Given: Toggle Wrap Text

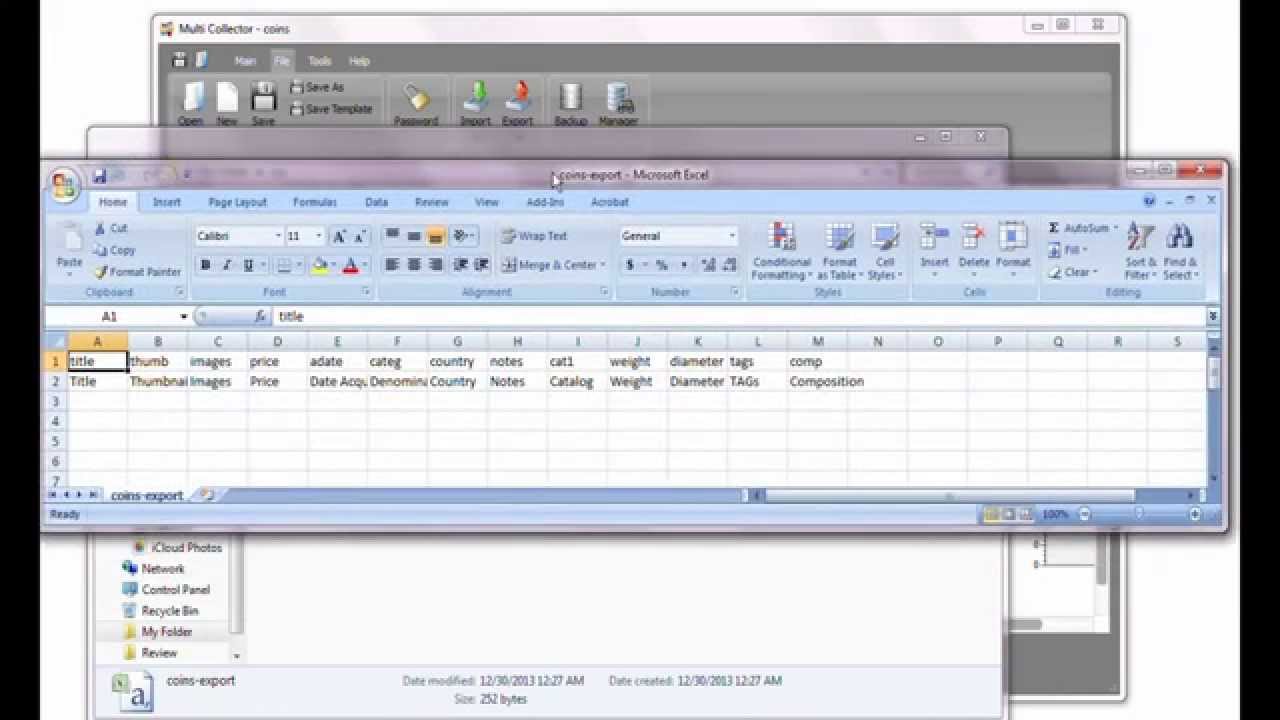Looking at the screenshot, I should (535, 236).
